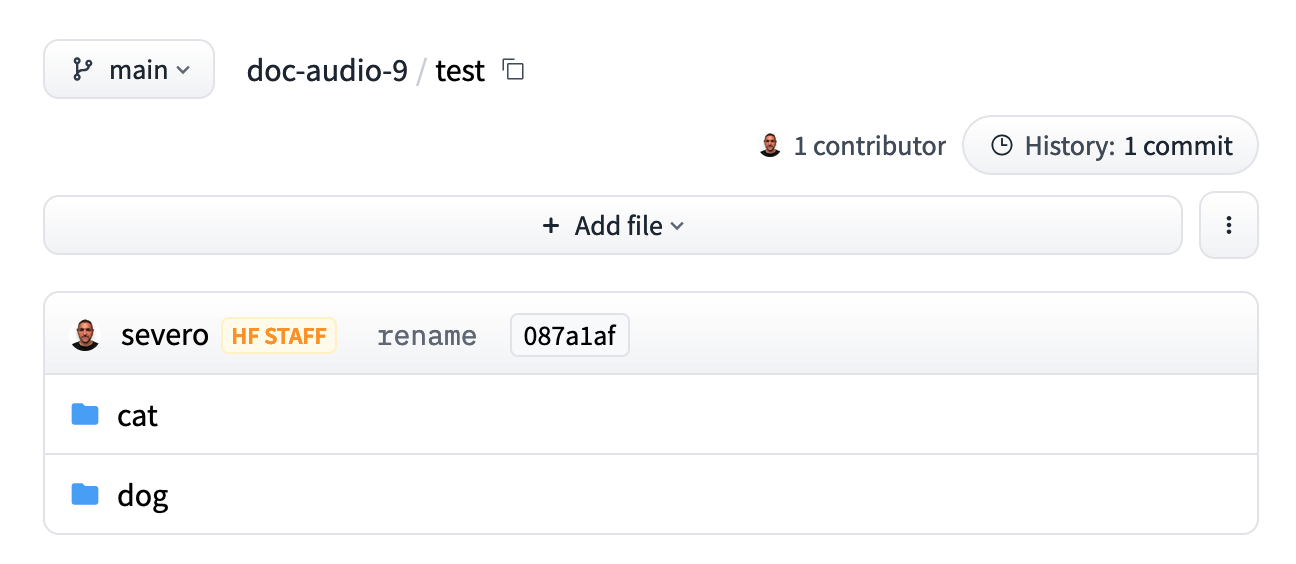Click the cat folder icon
1296x564 pixels.
coord(85,415)
